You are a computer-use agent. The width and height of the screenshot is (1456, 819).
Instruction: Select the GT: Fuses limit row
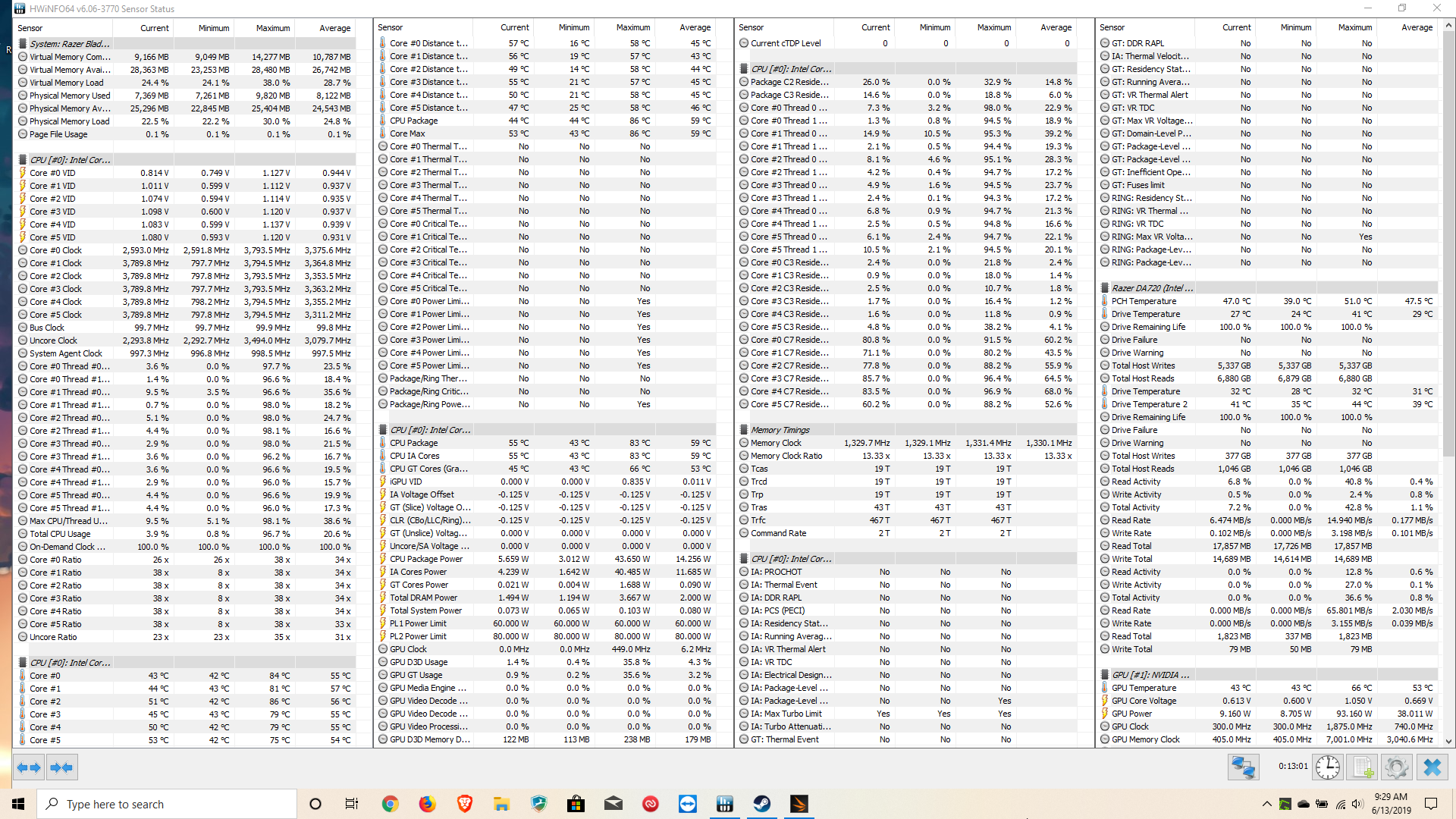click(x=1269, y=185)
